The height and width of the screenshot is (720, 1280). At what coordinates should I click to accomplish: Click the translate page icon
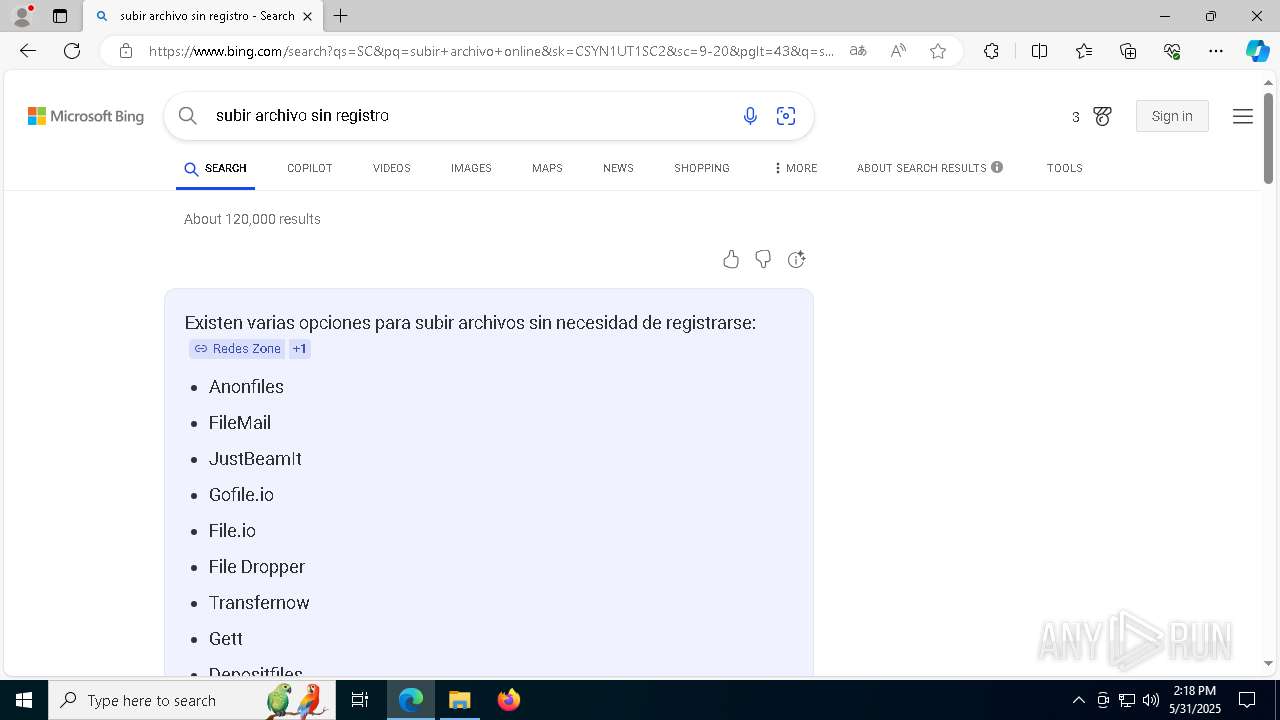pyautogui.click(x=857, y=51)
